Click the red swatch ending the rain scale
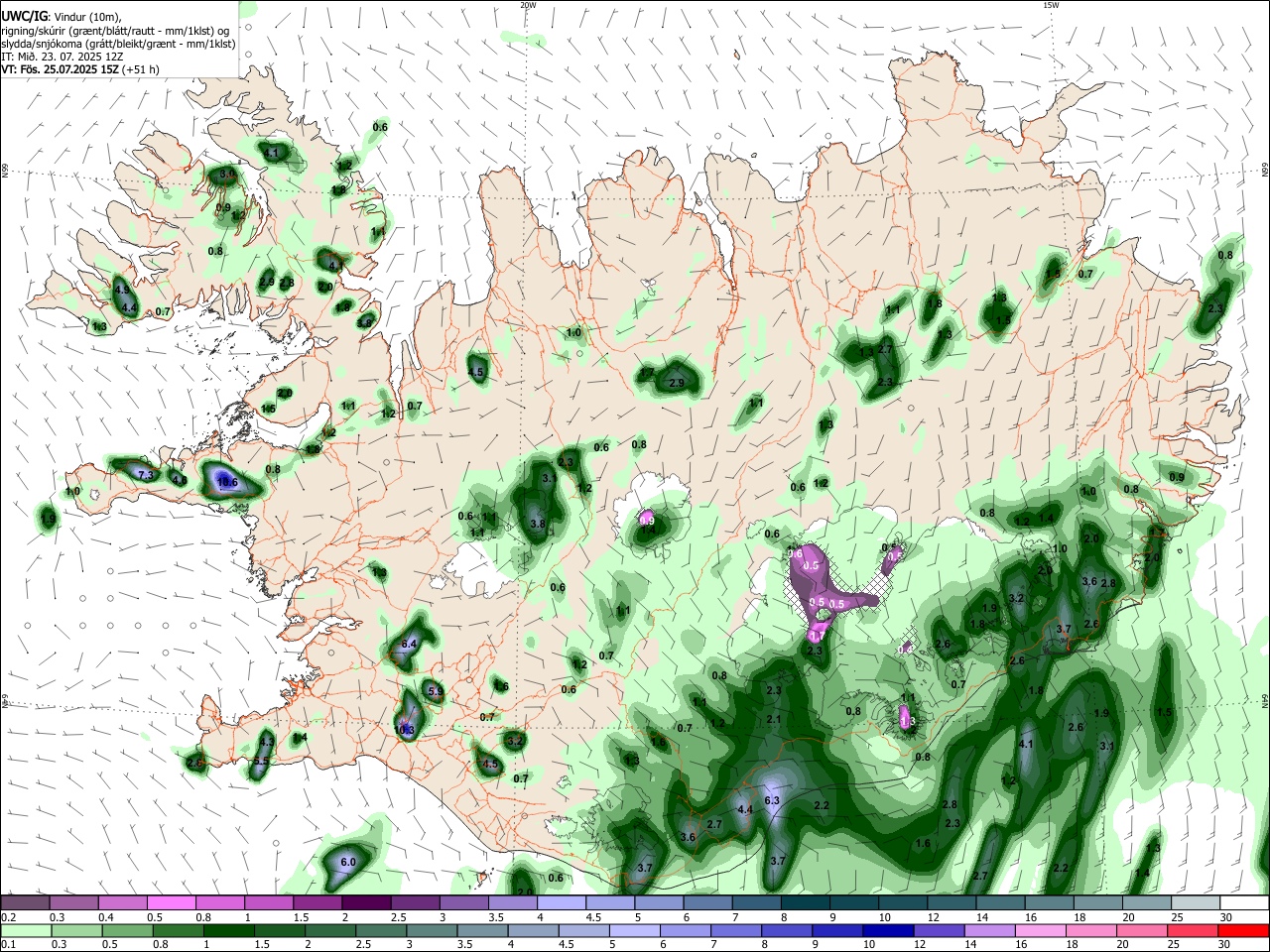This screenshot has width=1270, height=952. 1243,930
